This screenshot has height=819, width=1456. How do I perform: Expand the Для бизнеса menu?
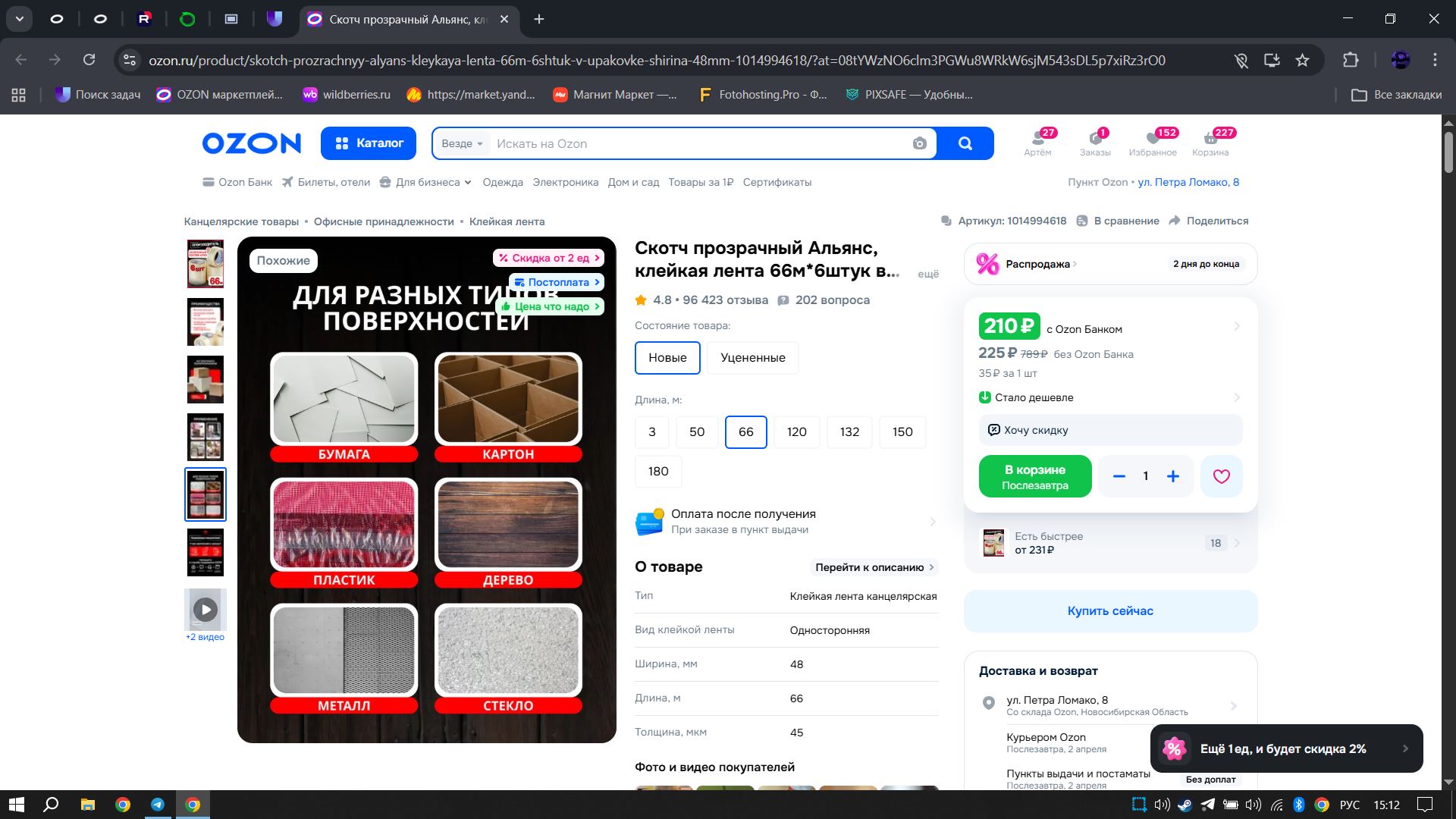coord(425,182)
